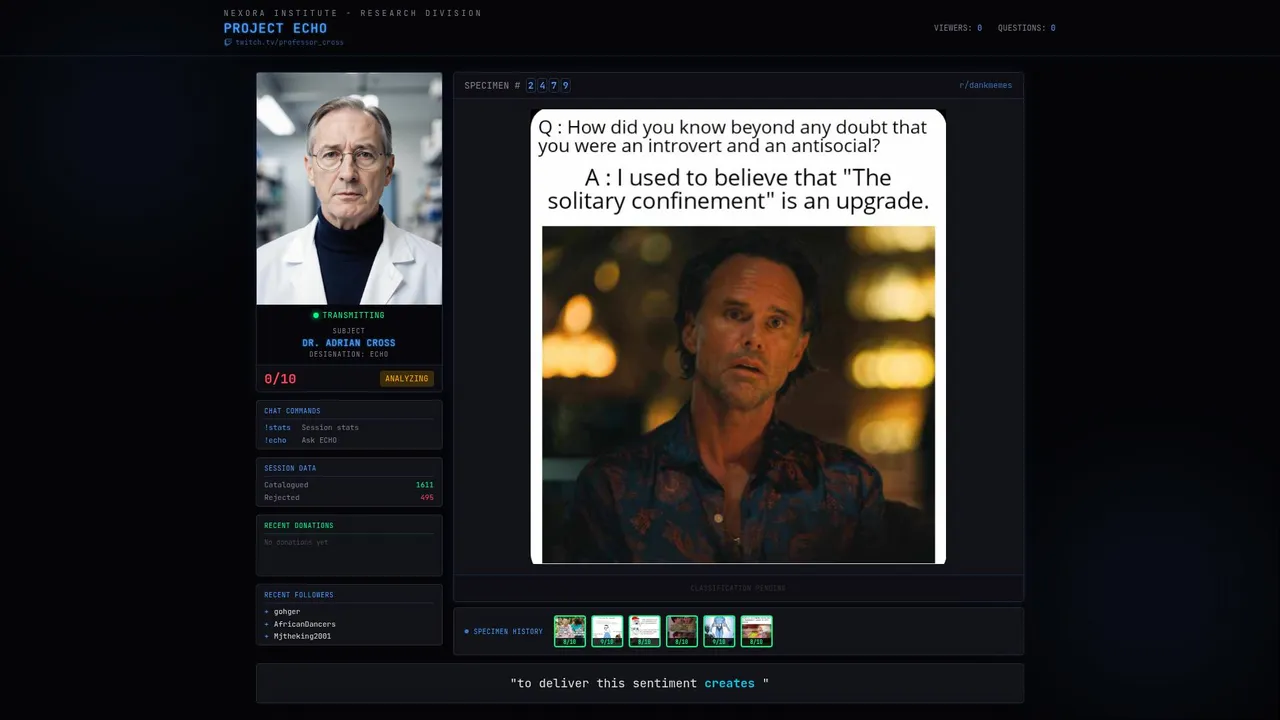The width and height of the screenshot is (1280, 720).
Task: Open fourth history thumbnail with brown image
Action: click(x=682, y=631)
